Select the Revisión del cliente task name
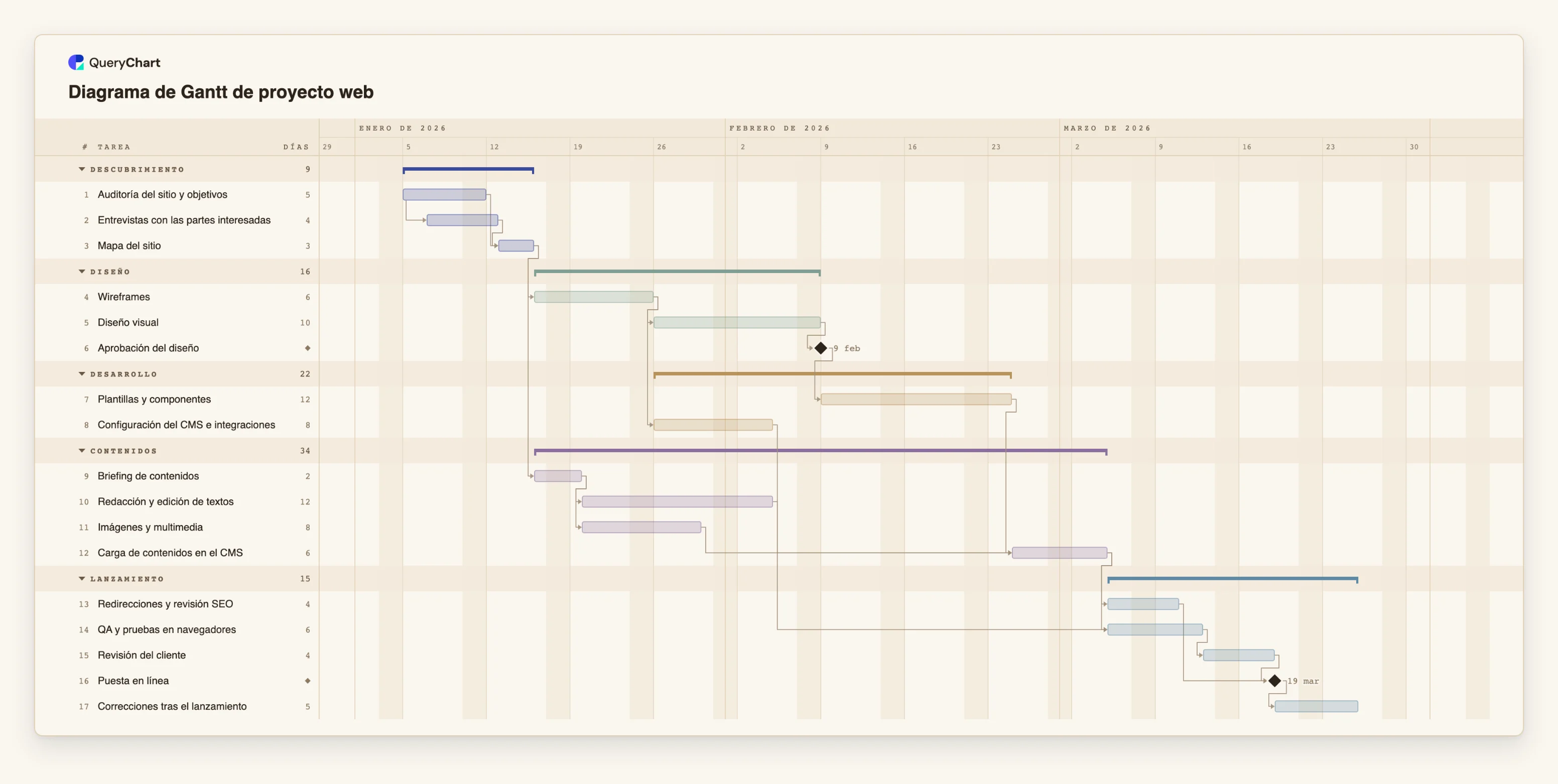The width and height of the screenshot is (1558, 784). tap(142, 655)
